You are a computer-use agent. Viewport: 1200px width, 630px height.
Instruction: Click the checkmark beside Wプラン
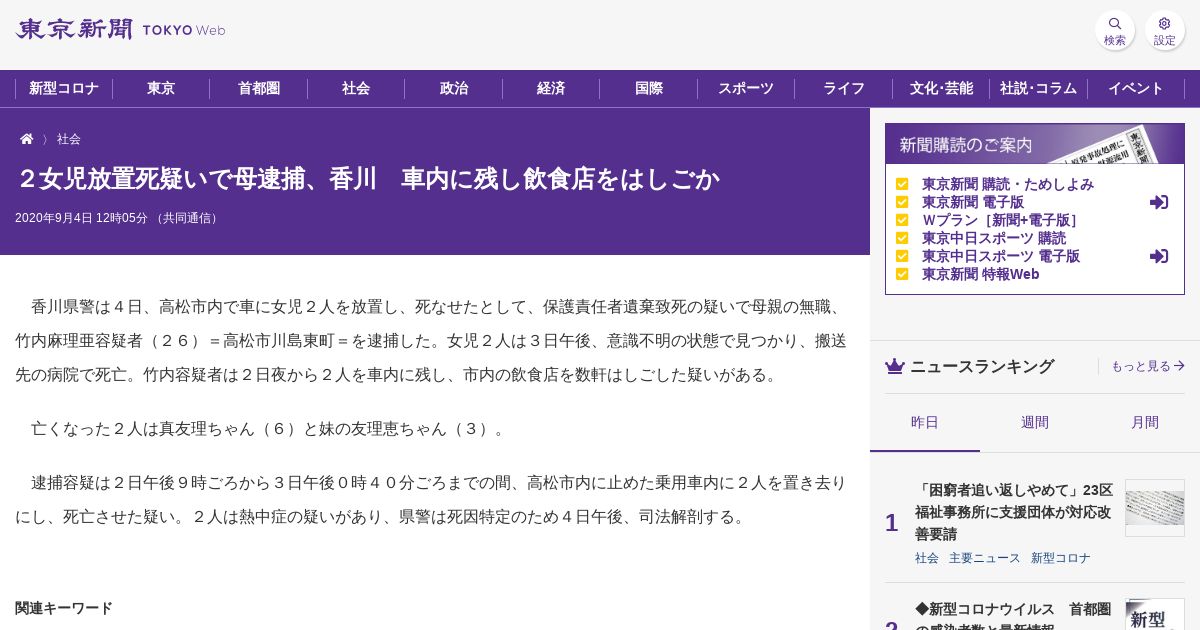902,220
